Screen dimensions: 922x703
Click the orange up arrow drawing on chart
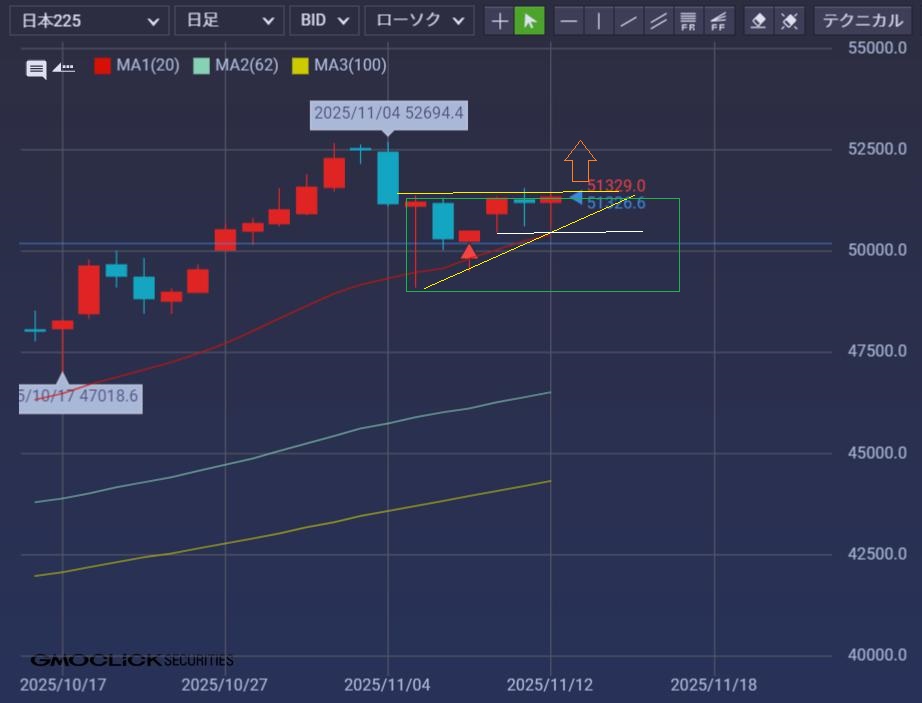(x=580, y=159)
